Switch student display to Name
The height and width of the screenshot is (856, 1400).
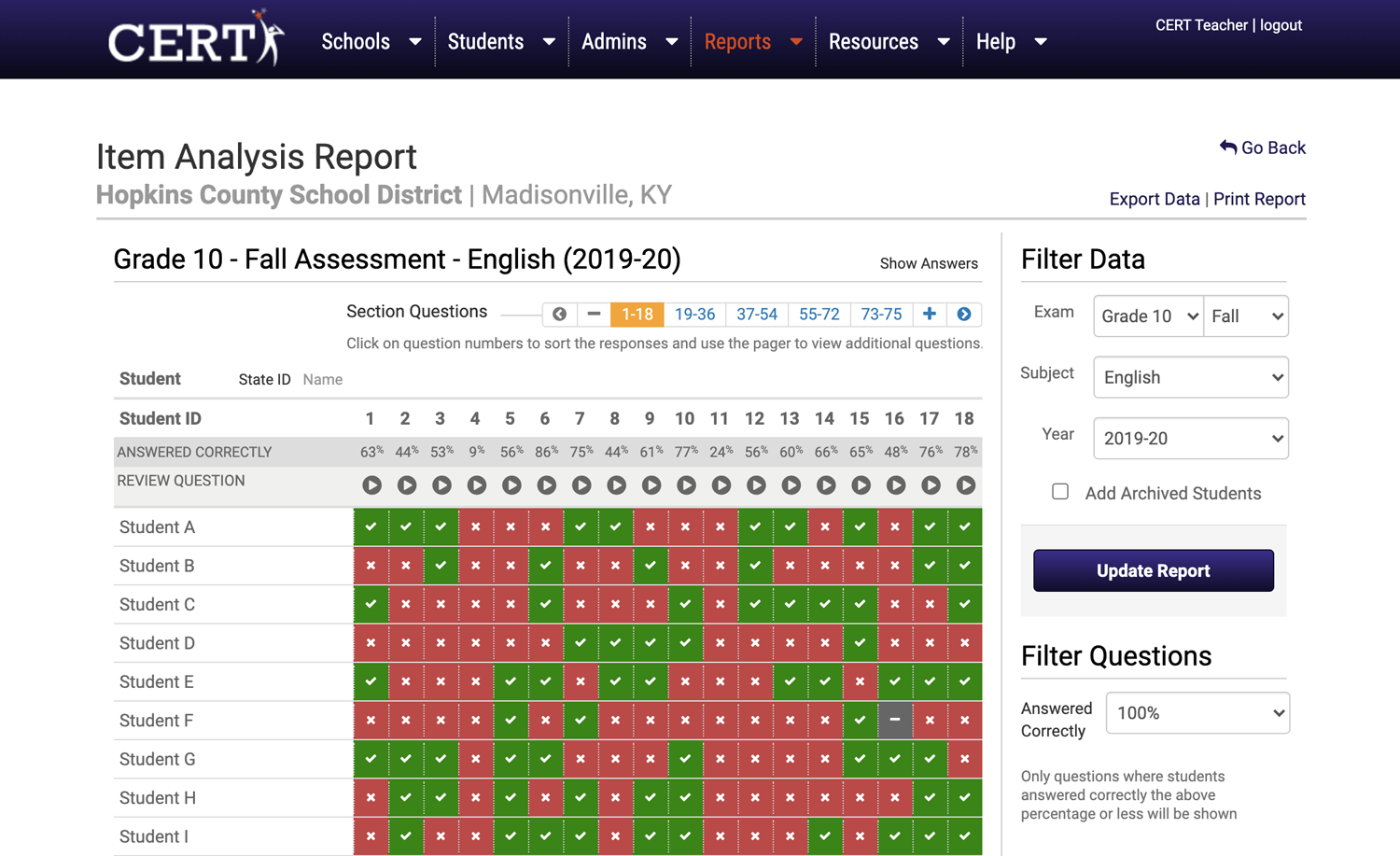pos(322,379)
